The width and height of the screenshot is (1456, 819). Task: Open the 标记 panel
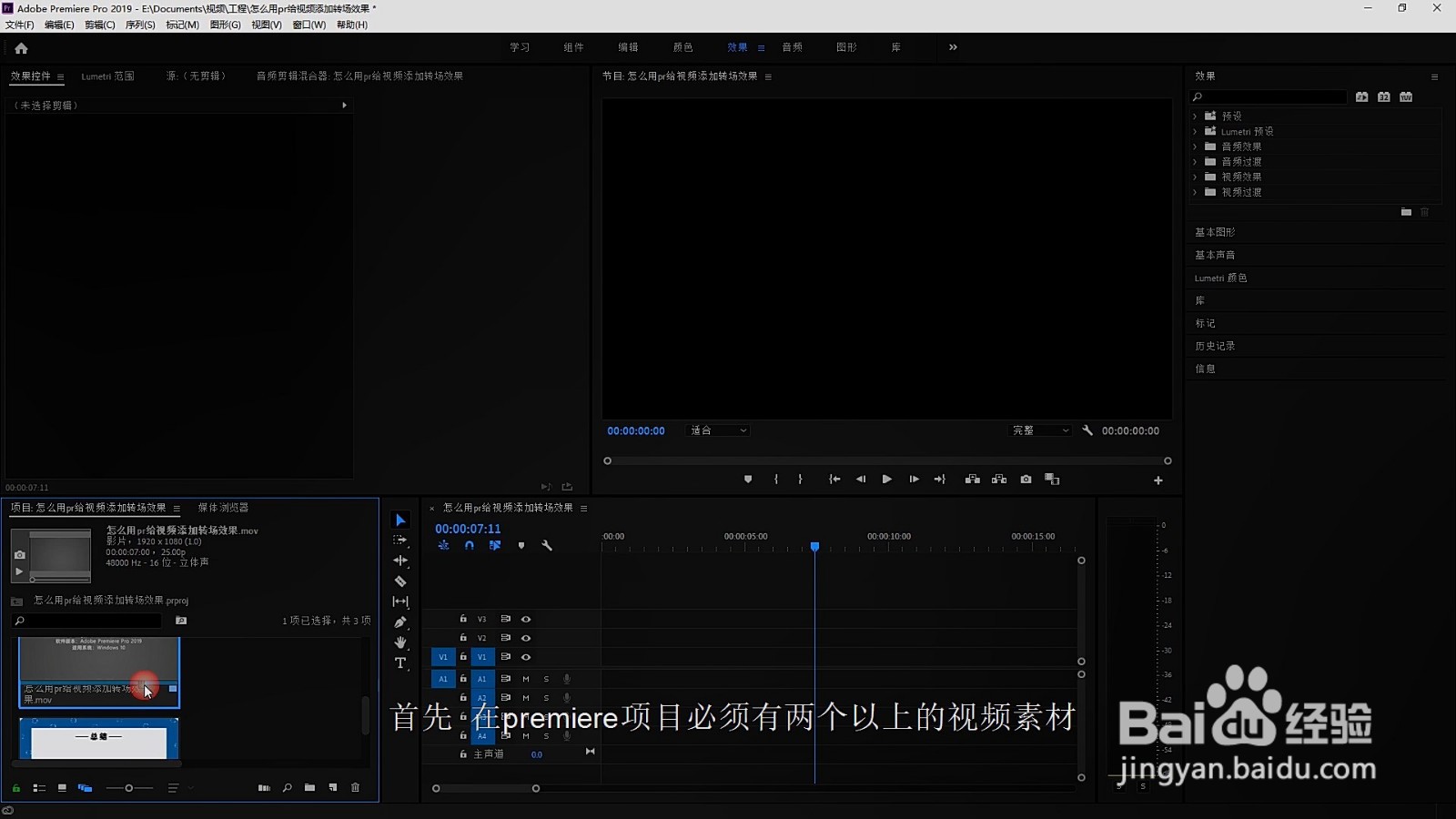click(1205, 323)
